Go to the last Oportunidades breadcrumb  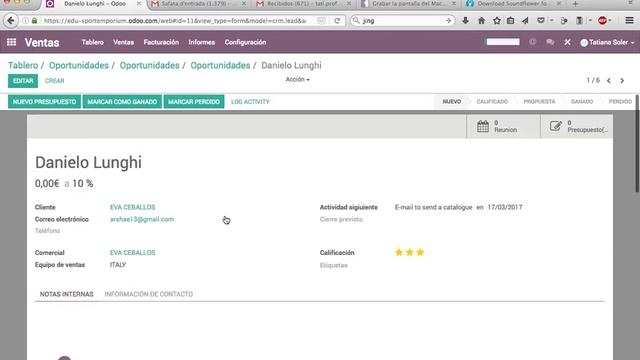pyautogui.click(x=220, y=65)
